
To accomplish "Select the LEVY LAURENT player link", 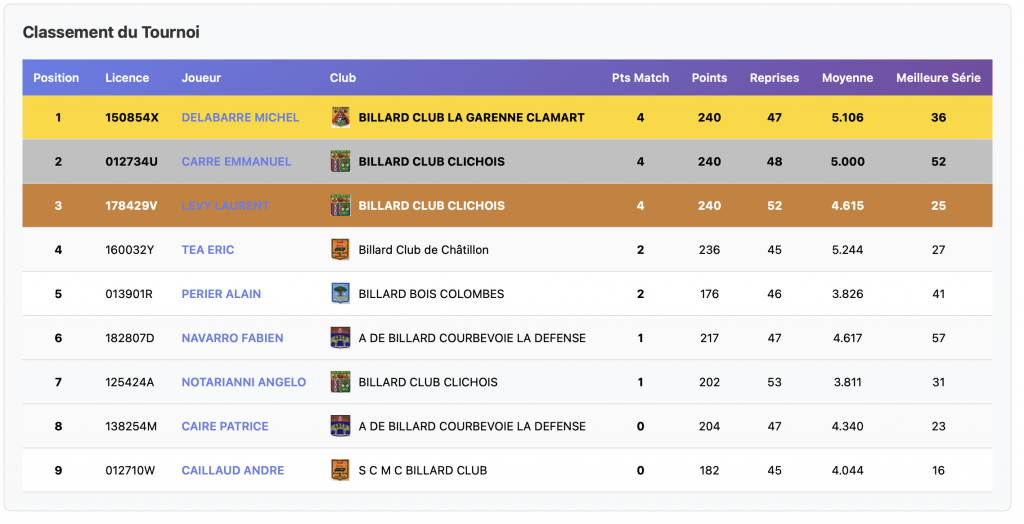I will (225, 206).
